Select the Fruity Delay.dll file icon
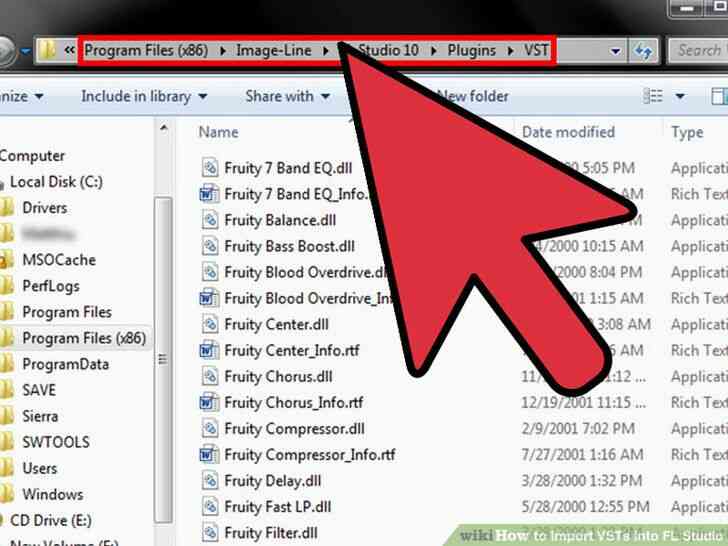The image size is (728, 546). pyautogui.click(x=210, y=480)
